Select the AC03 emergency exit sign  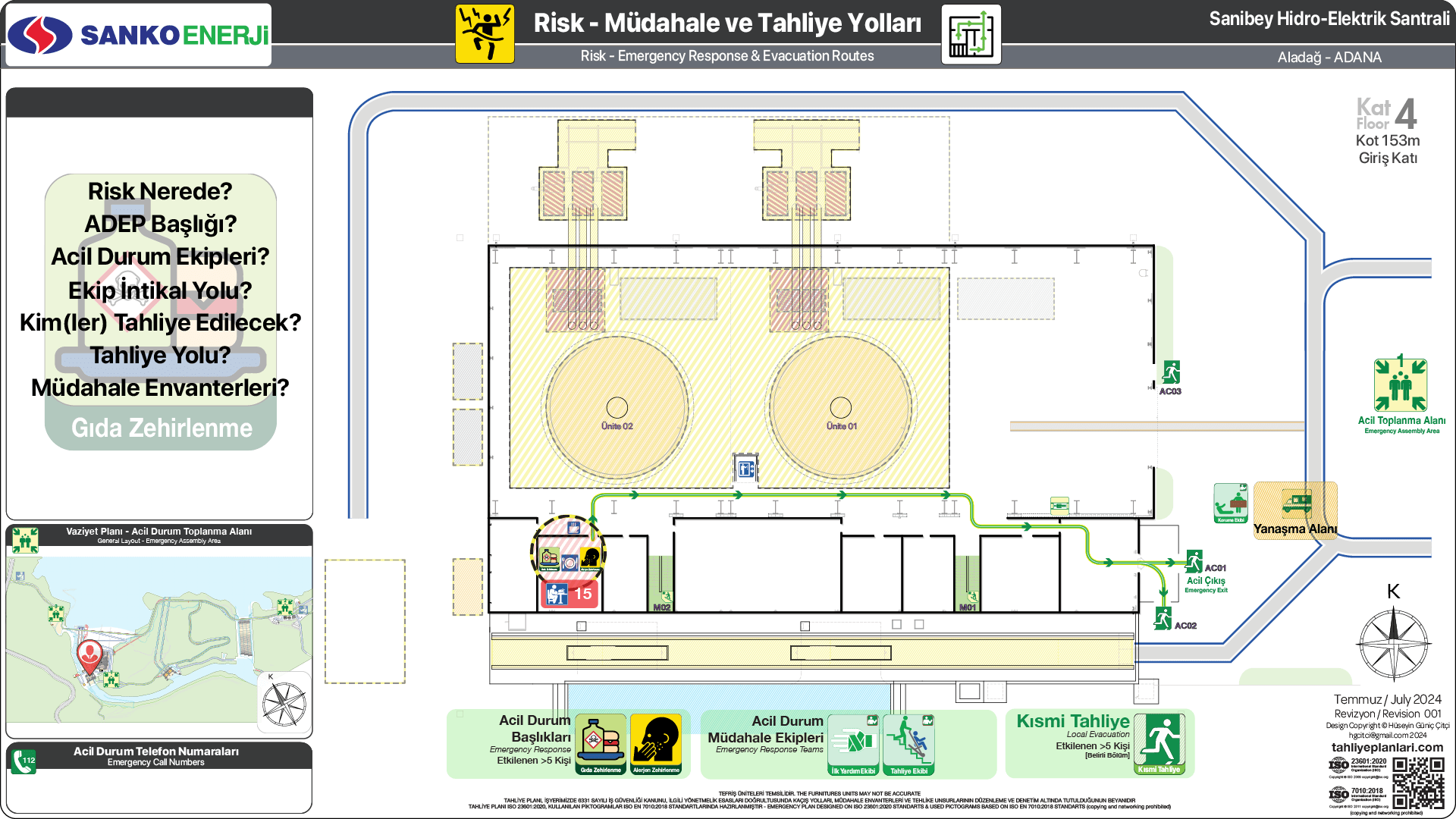[1171, 373]
